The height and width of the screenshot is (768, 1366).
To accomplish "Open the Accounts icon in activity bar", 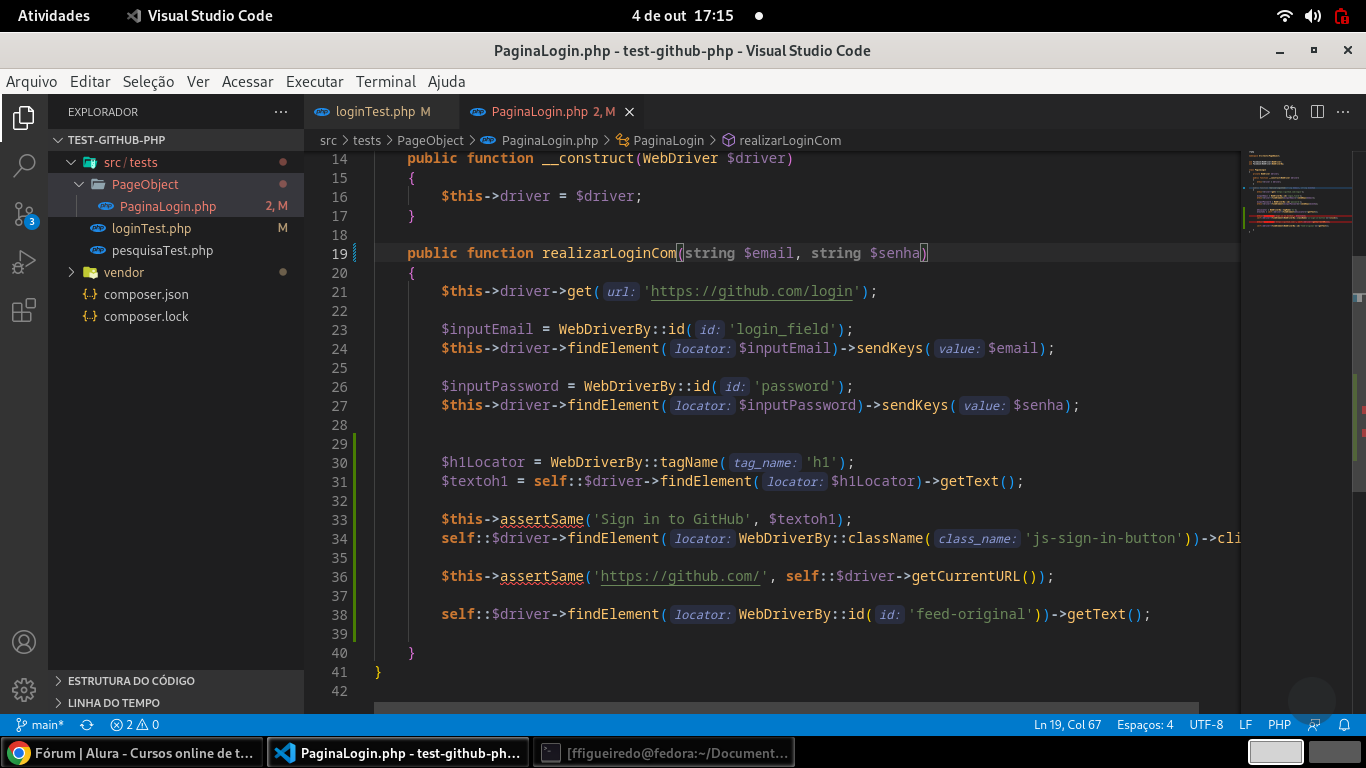I will coord(24,642).
